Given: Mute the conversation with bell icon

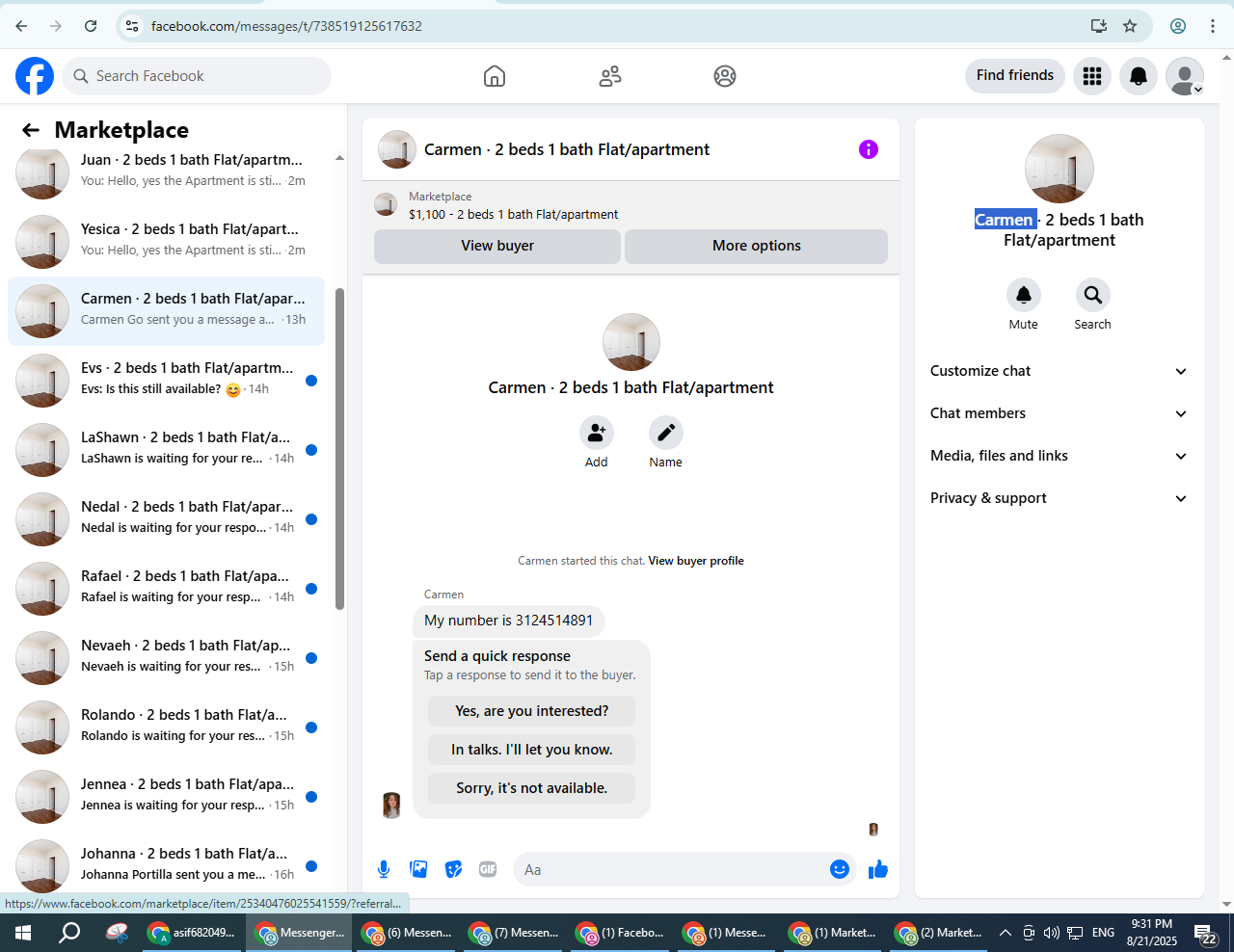Looking at the screenshot, I should (1024, 295).
